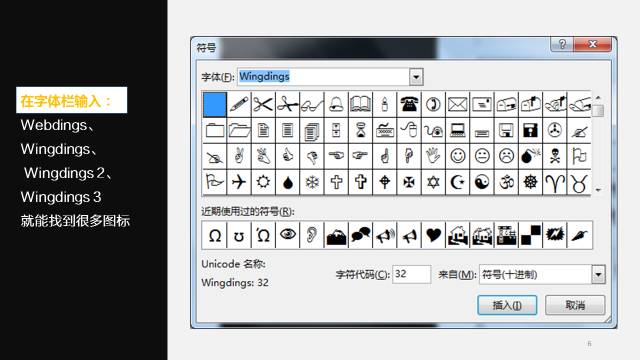Pick the yin yang symbol
The width and height of the screenshot is (640, 360).
point(482,182)
